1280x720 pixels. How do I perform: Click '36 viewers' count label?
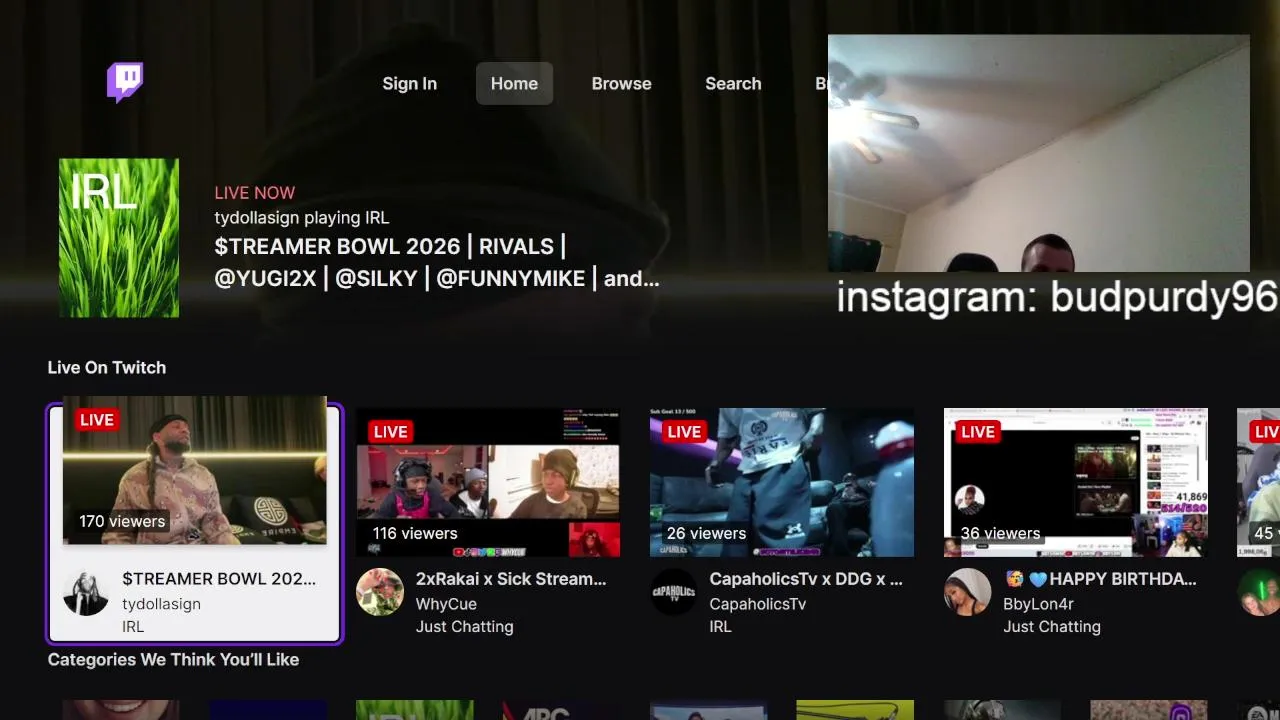coord(1000,533)
